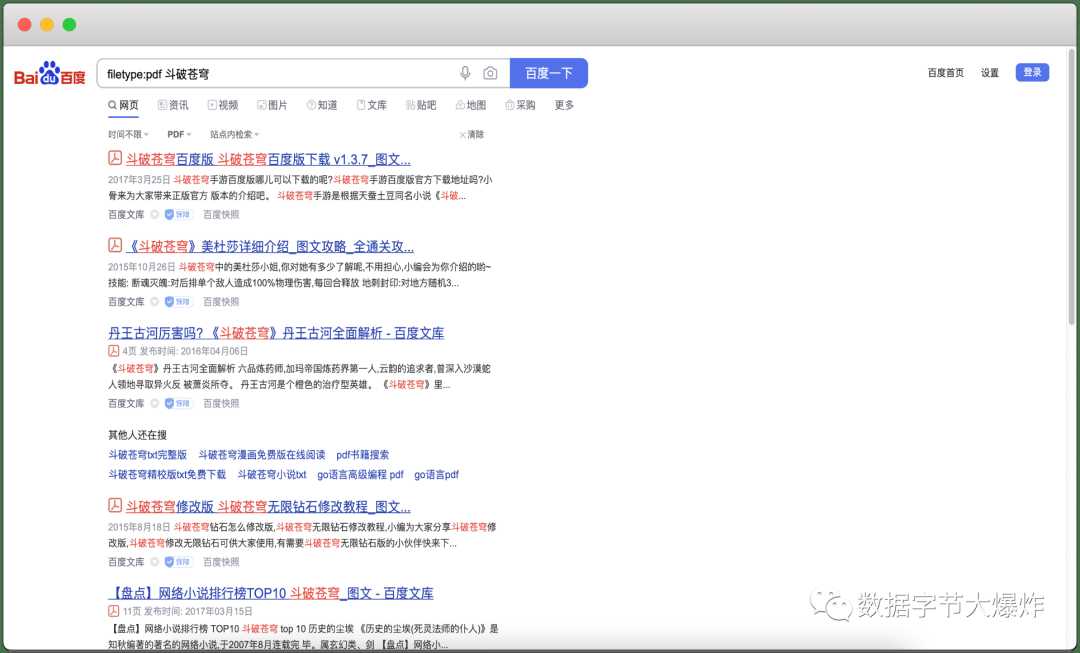The image size is (1080, 653).
Task: Click 百度文库 source under 斗破苍穹修改版 result
Action: [x=126, y=561]
